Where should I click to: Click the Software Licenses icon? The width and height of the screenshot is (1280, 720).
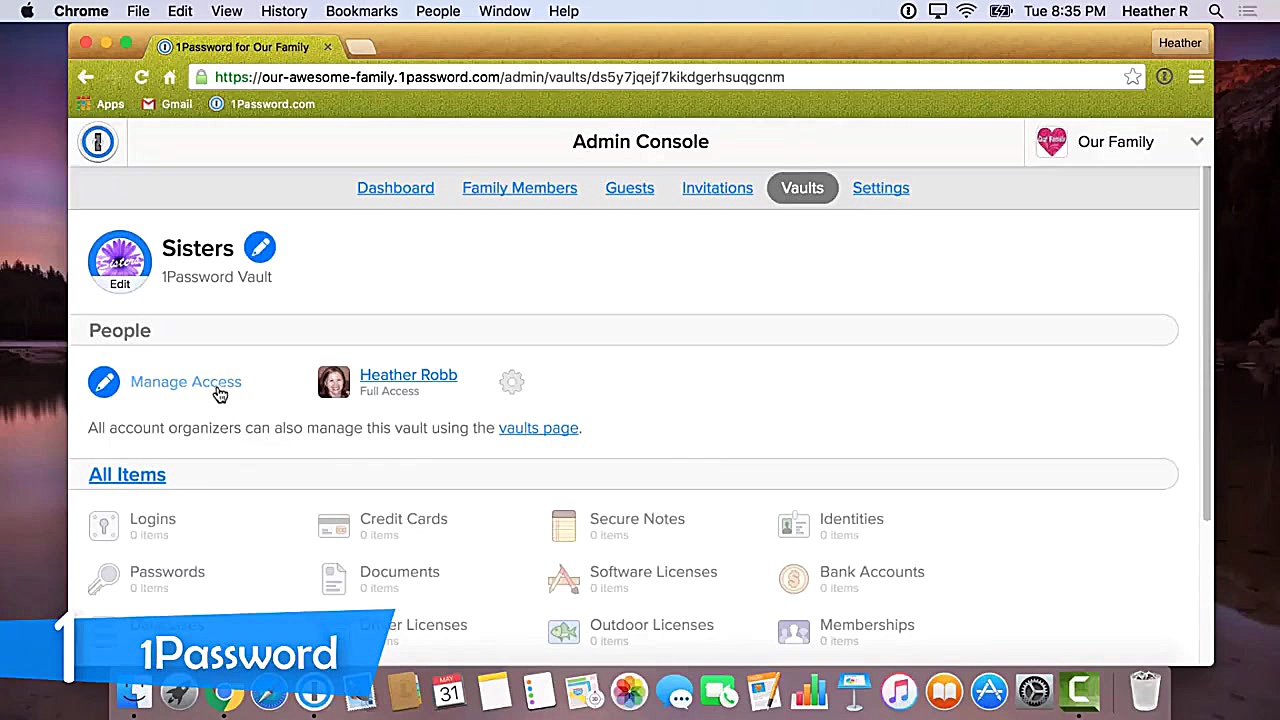click(564, 578)
